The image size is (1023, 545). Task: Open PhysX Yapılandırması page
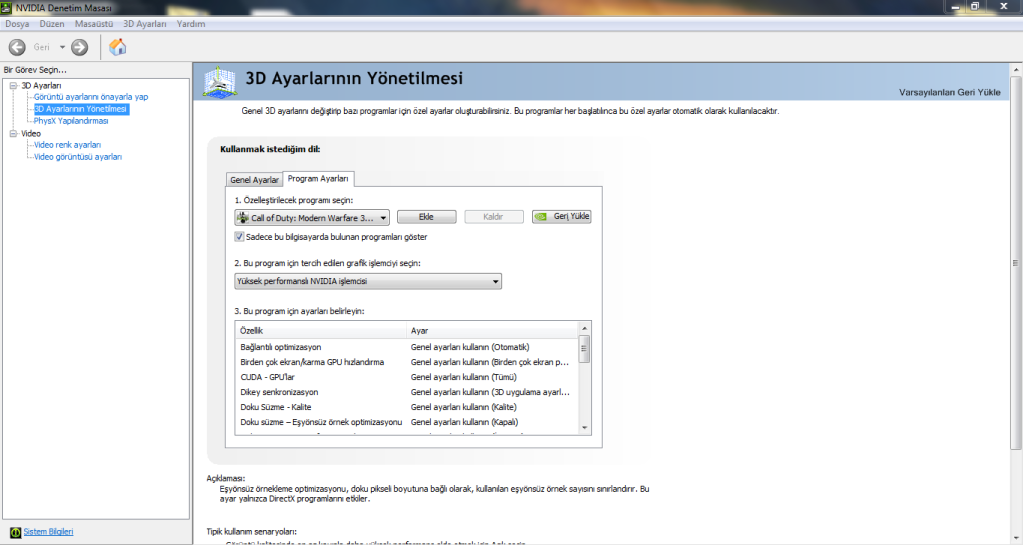click(x=71, y=121)
